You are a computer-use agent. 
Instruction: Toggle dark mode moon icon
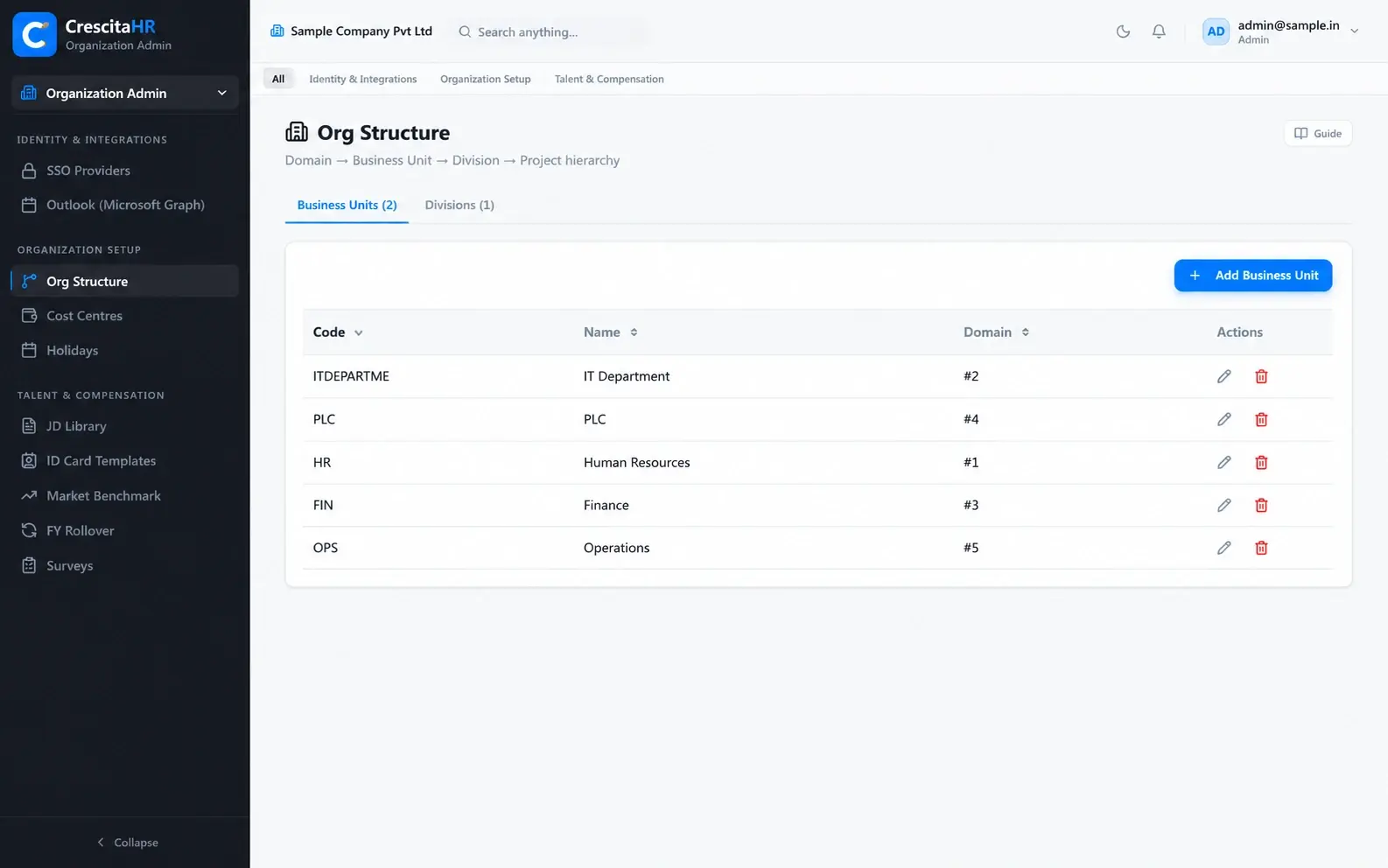click(x=1123, y=31)
